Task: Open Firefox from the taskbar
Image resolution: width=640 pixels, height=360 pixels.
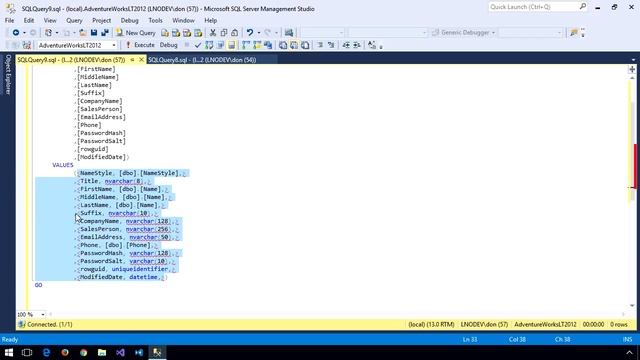Action: point(65,353)
